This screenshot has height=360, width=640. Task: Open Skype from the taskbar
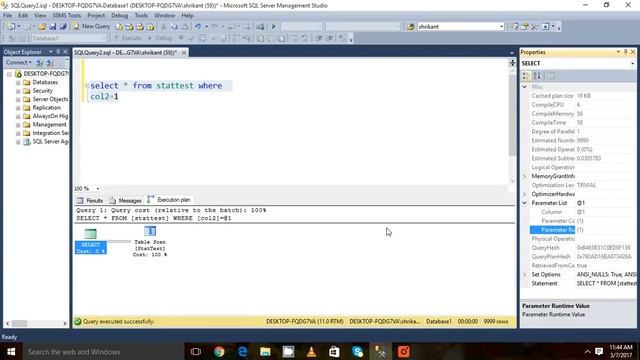[x=358, y=351]
